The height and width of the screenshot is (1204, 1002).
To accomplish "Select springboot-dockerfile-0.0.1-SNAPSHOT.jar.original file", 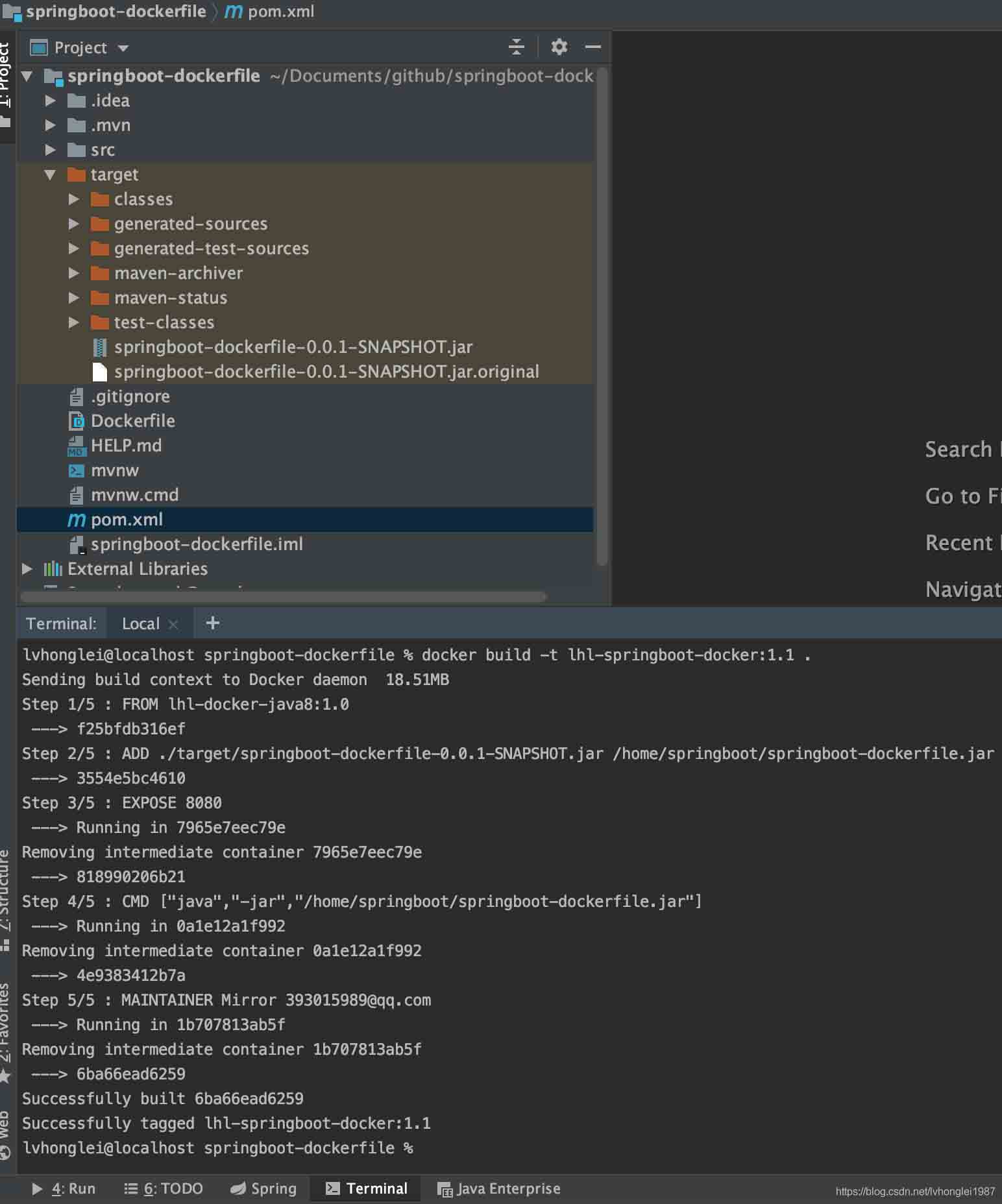I will click(x=326, y=372).
